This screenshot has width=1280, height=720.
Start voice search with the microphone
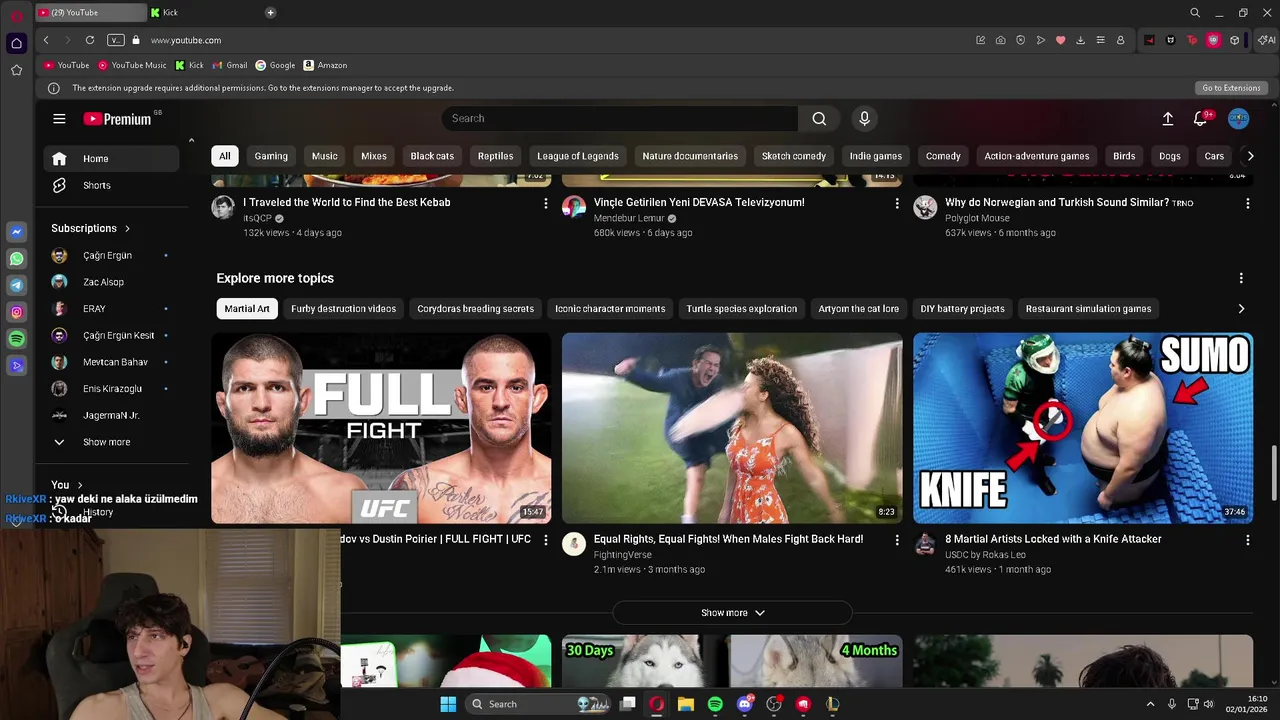[x=865, y=118]
